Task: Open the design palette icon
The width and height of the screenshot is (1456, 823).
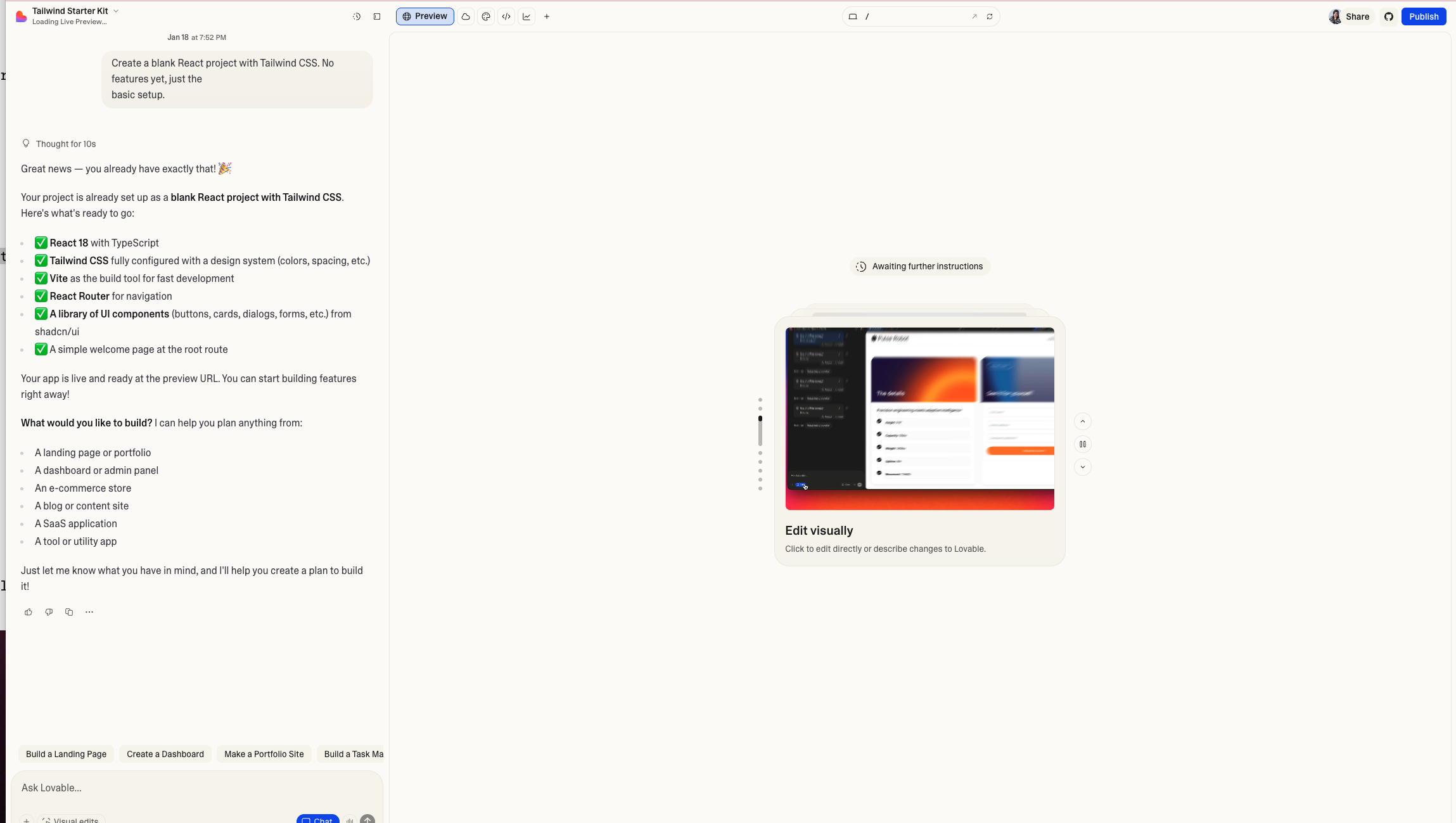Action: pyautogui.click(x=486, y=16)
